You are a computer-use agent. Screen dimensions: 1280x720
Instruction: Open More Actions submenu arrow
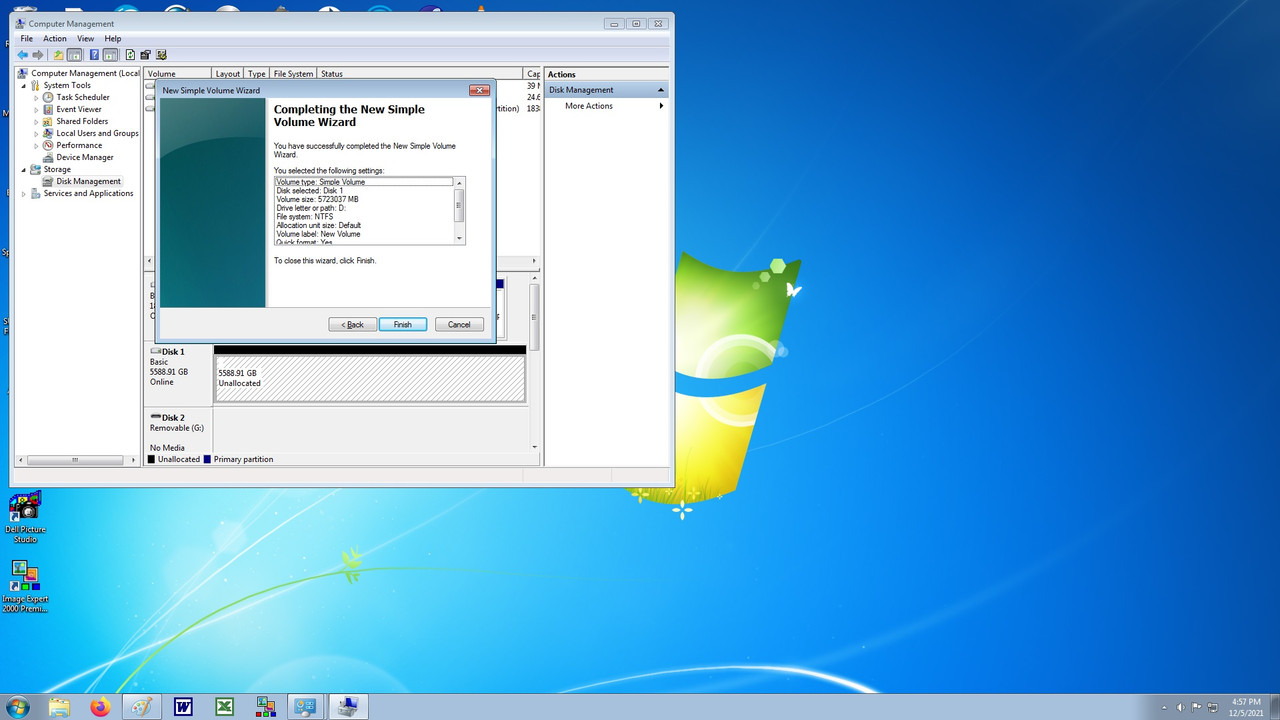(x=661, y=106)
